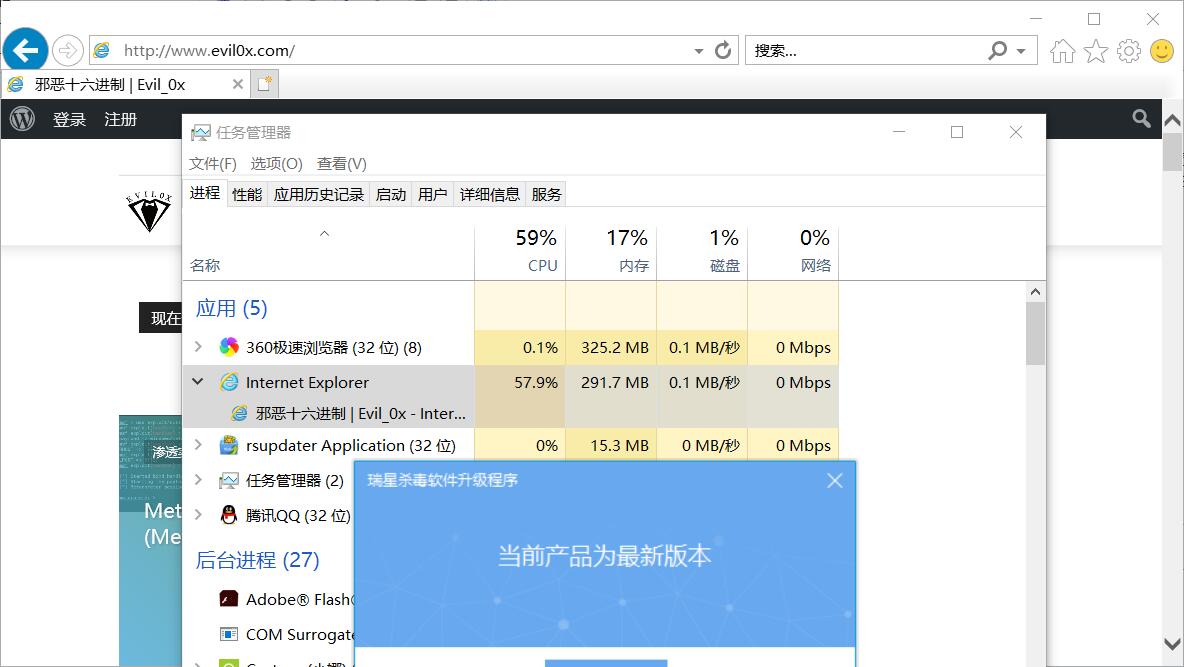Click the search magnifier on the website bar
This screenshot has width=1184, height=667.
1141,119
